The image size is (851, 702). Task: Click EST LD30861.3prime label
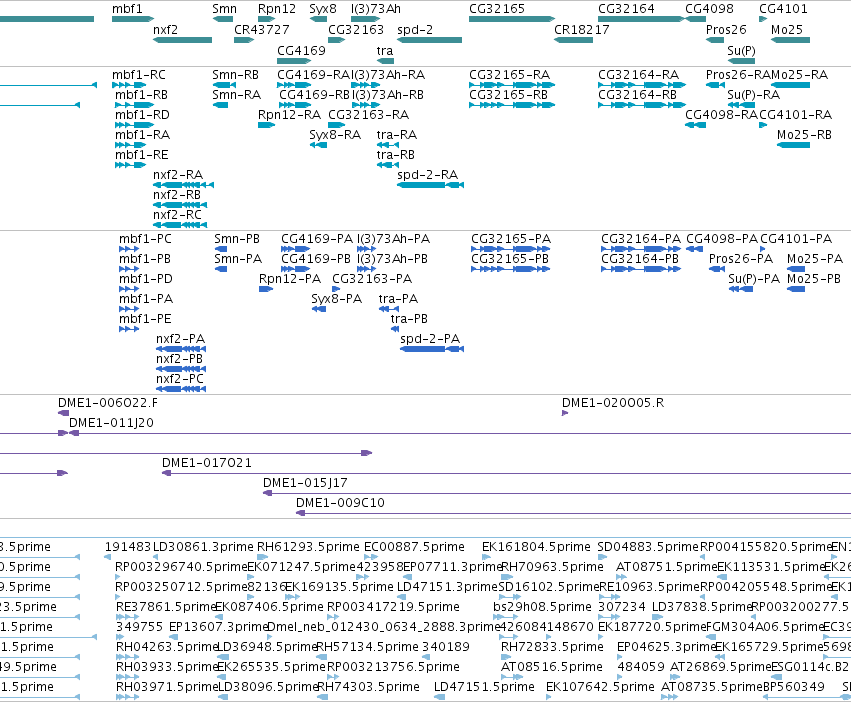[203, 547]
